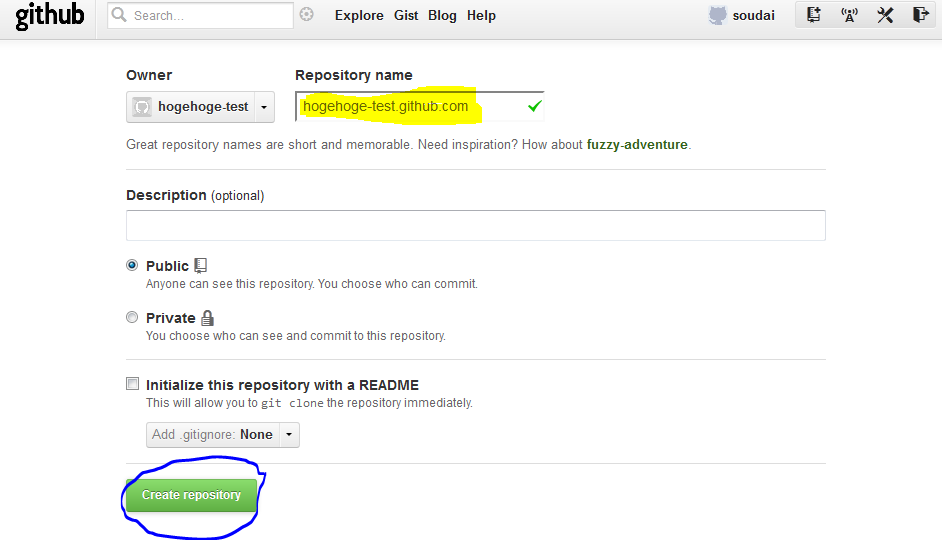Click the green checkmark validation icon

pyautogui.click(x=535, y=106)
